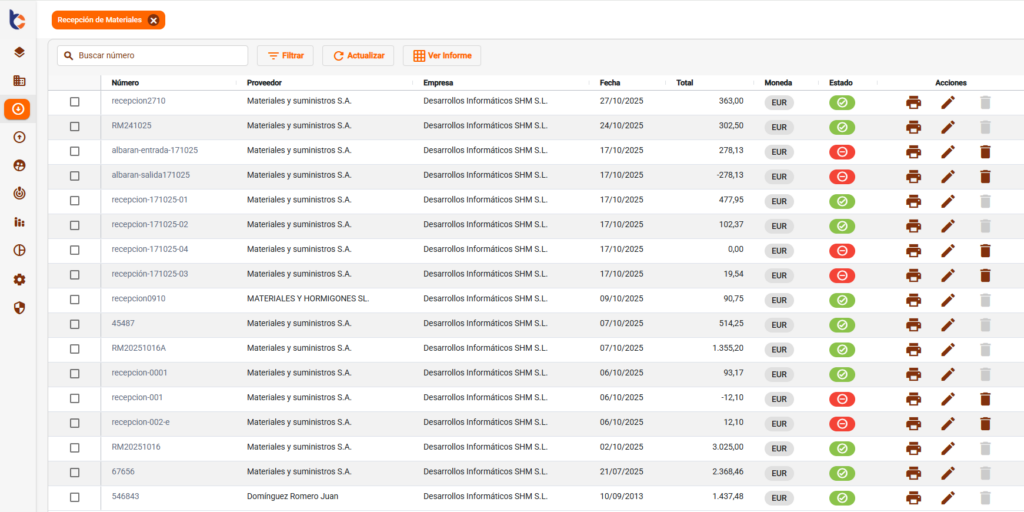Delete the albaran-entrada-171025 record
The width and height of the screenshot is (1024, 512).
985,152
